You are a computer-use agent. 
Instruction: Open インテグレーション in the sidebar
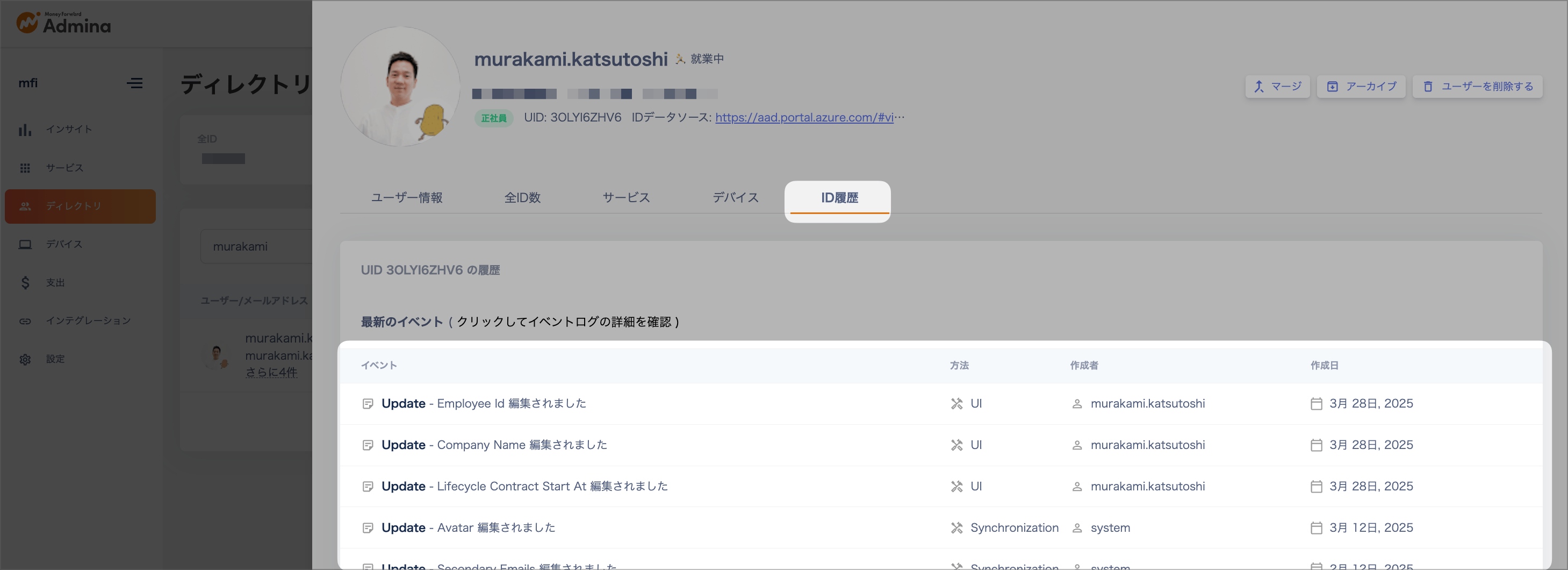pos(80,321)
